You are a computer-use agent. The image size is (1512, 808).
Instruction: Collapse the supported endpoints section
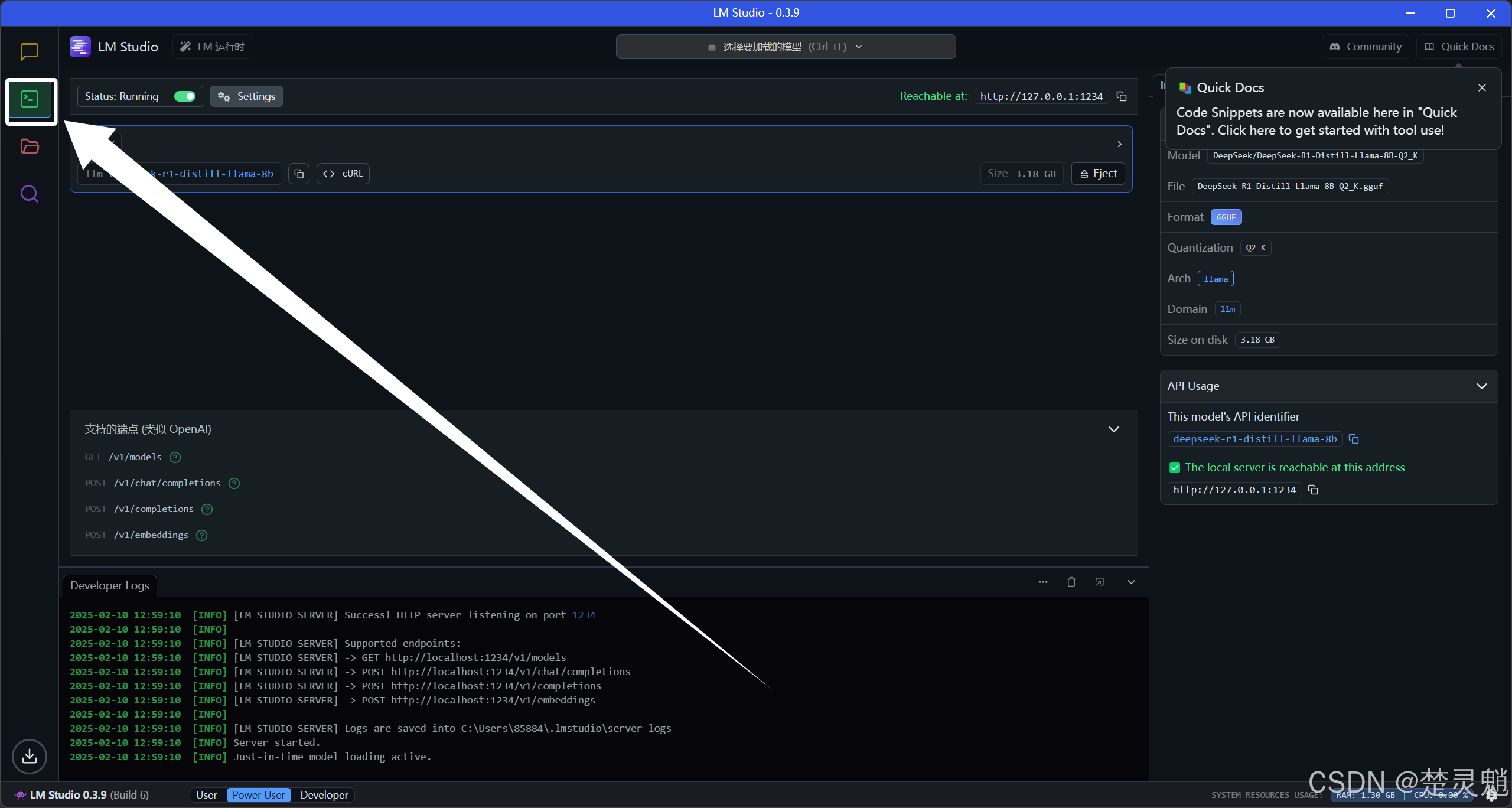click(1113, 429)
